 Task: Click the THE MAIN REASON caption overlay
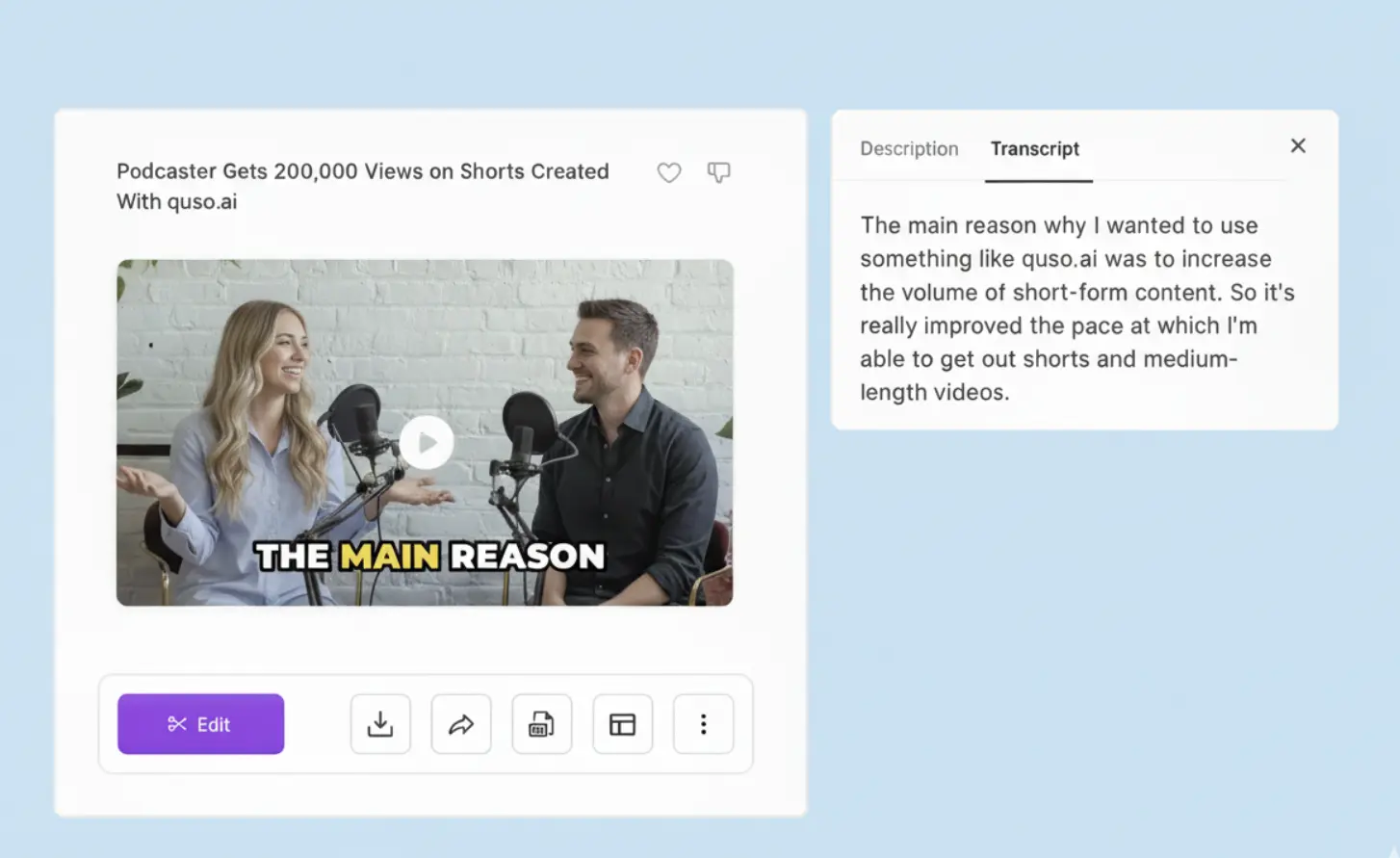click(x=429, y=557)
